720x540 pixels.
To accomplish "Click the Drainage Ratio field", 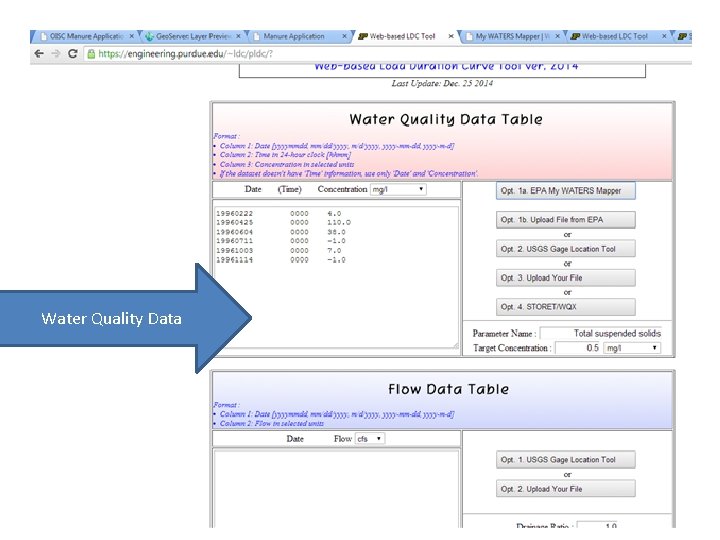I will click(597, 525).
